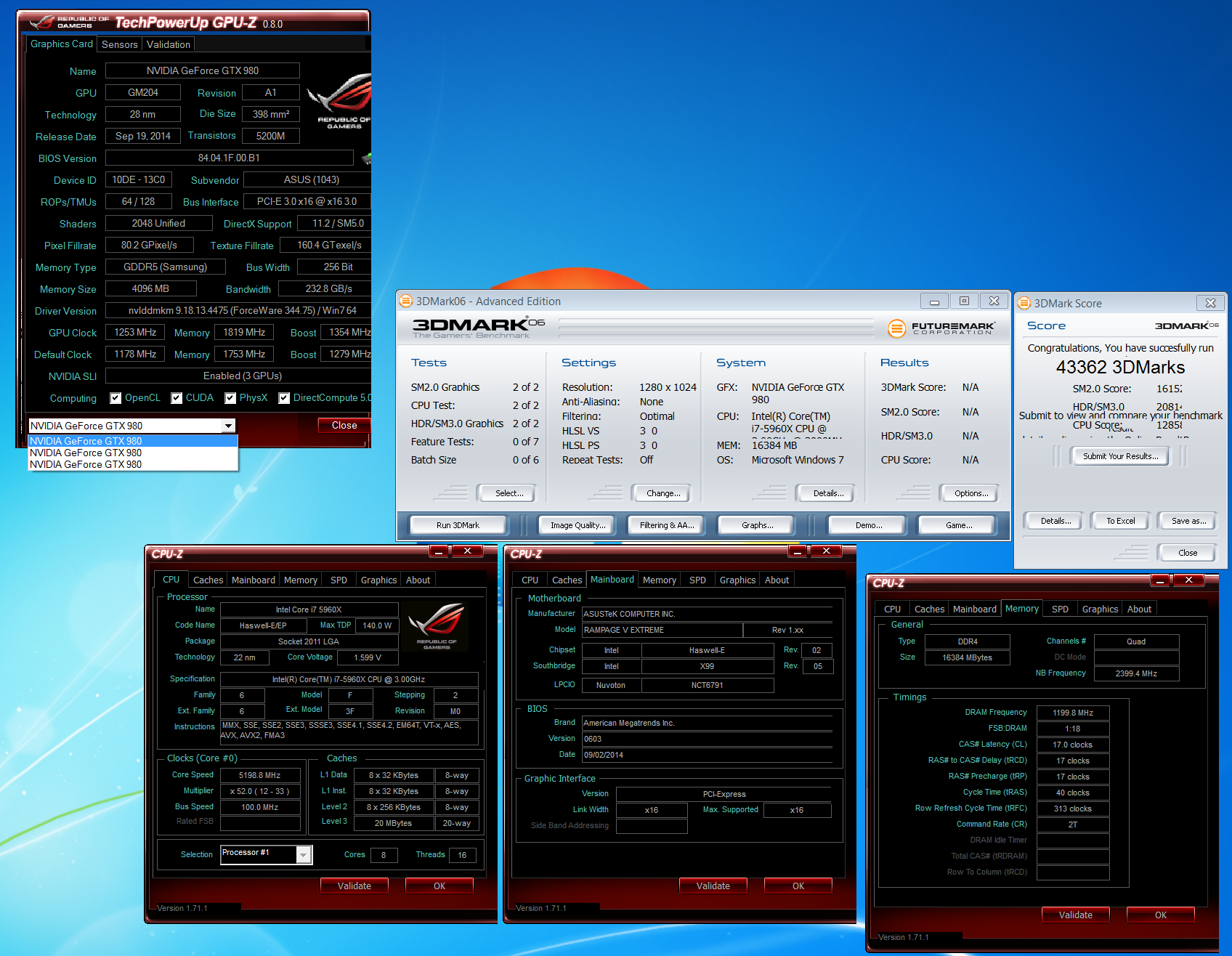The width and height of the screenshot is (1232, 956).
Task: Click the CAS# Latency value 17.0 clocks
Action: click(x=1073, y=745)
